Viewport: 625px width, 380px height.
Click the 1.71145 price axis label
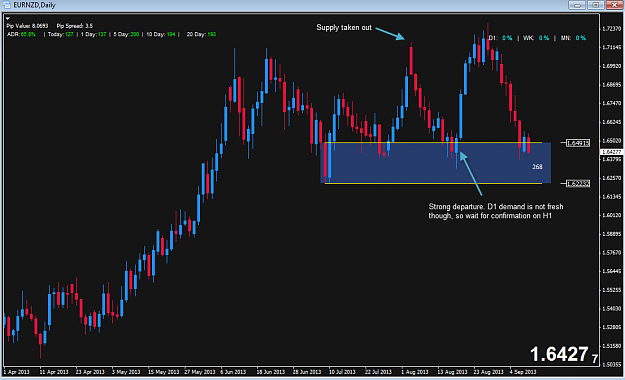pos(611,47)
